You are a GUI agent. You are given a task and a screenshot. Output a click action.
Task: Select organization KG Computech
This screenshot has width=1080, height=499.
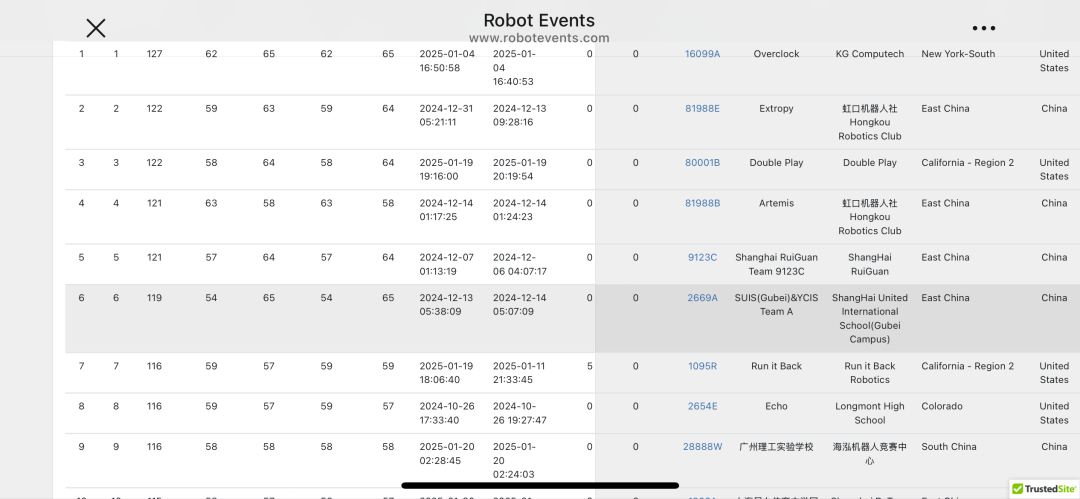870,54
